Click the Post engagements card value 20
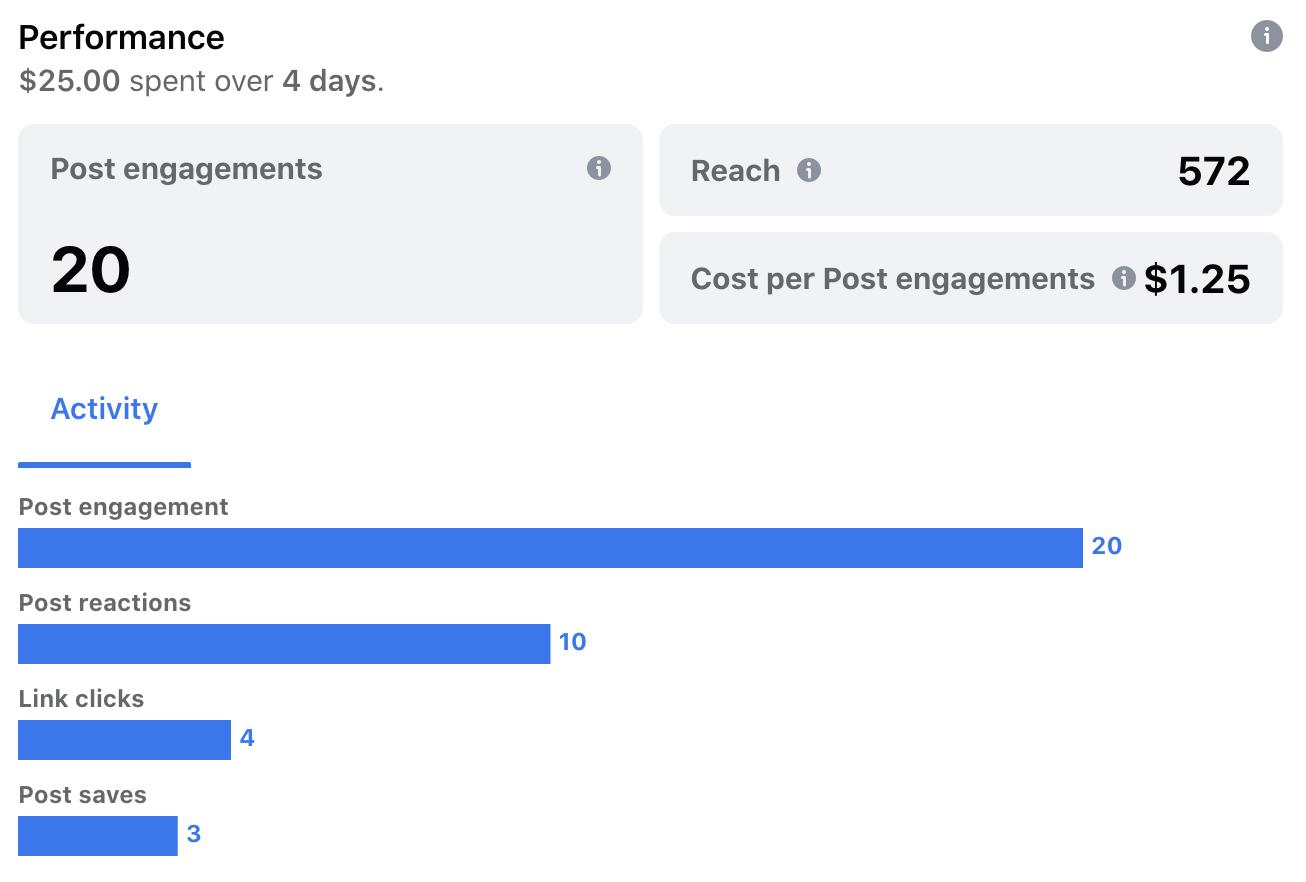This screenshot has height=882, width=1306. pos(91,271)
